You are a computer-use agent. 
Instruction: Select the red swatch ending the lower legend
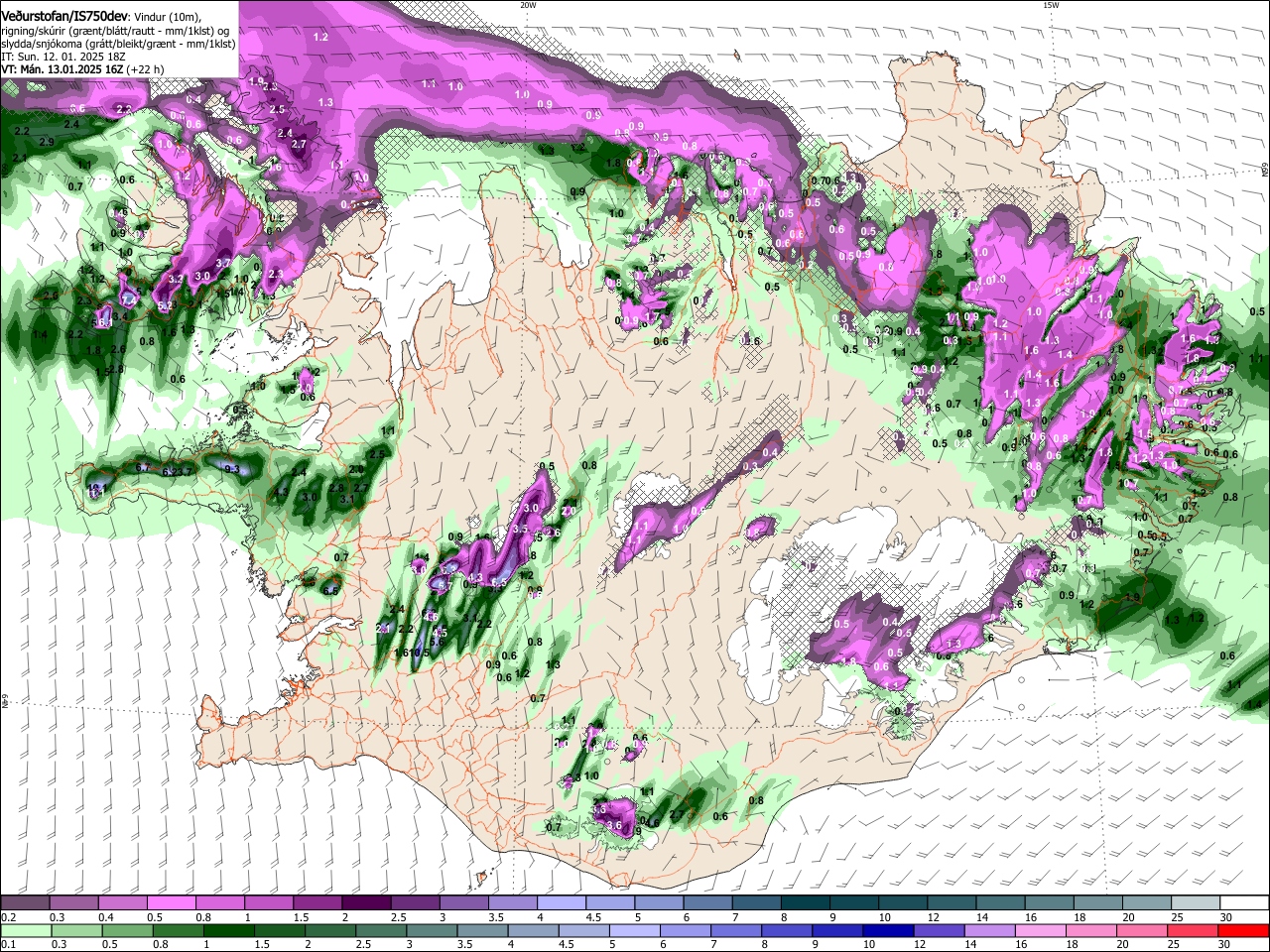tap(1243, 931)
